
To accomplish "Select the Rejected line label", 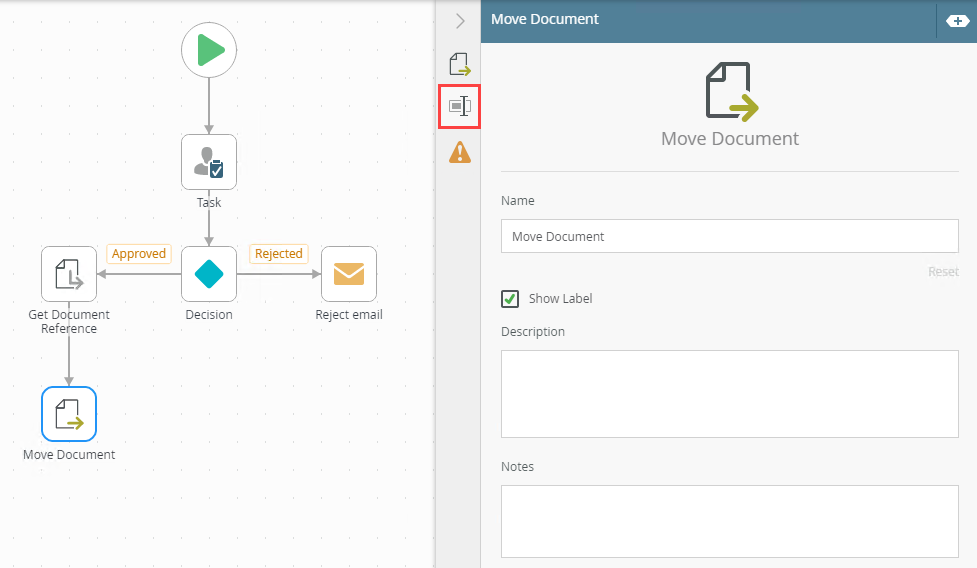I will [278, 254].
